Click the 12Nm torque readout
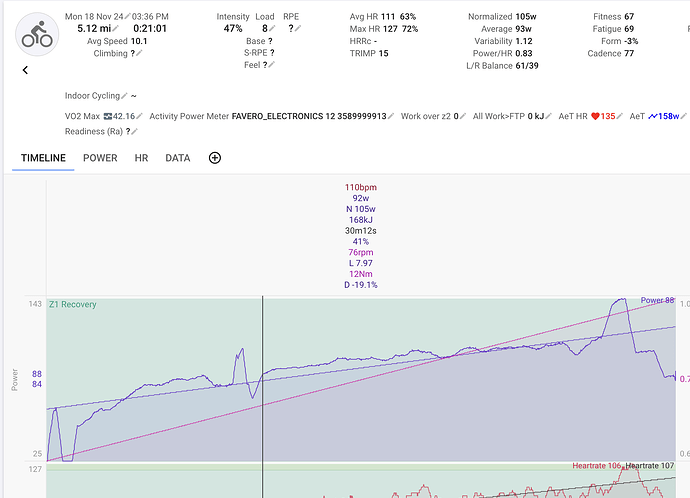Image resolution: width=690 pixels, height=498 pixels. click(x=361, y=274)
